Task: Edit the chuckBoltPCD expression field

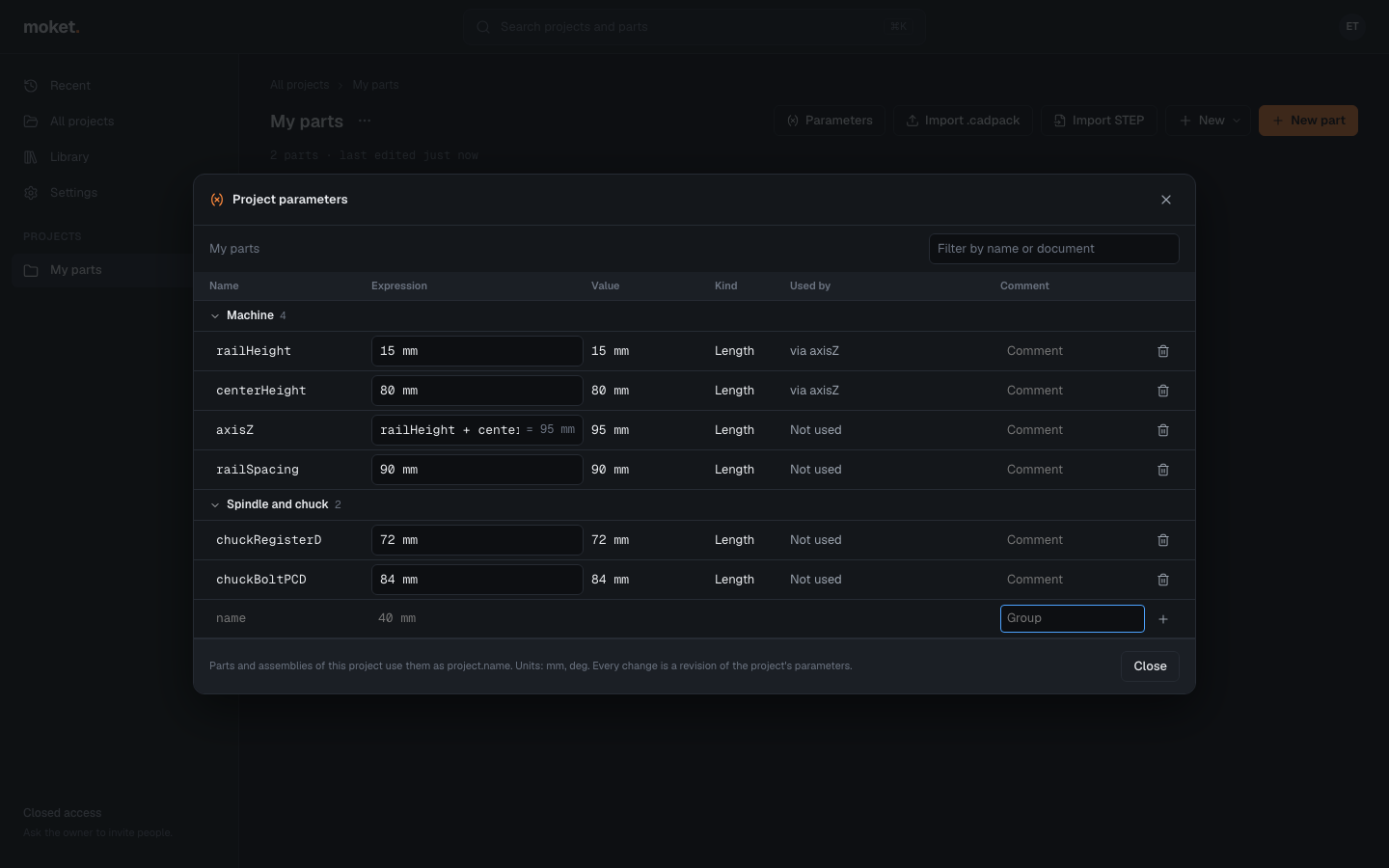Action: pyautogui.click(x=477, y=580)
